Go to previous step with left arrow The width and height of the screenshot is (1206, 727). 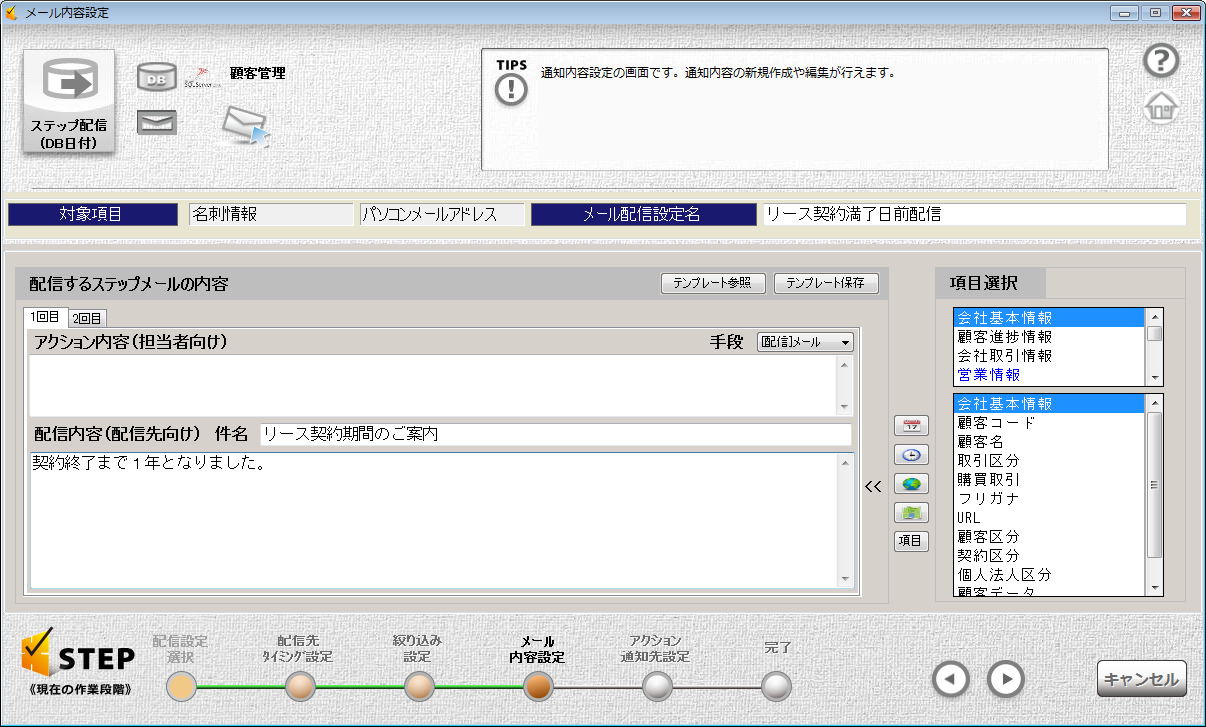951,679
